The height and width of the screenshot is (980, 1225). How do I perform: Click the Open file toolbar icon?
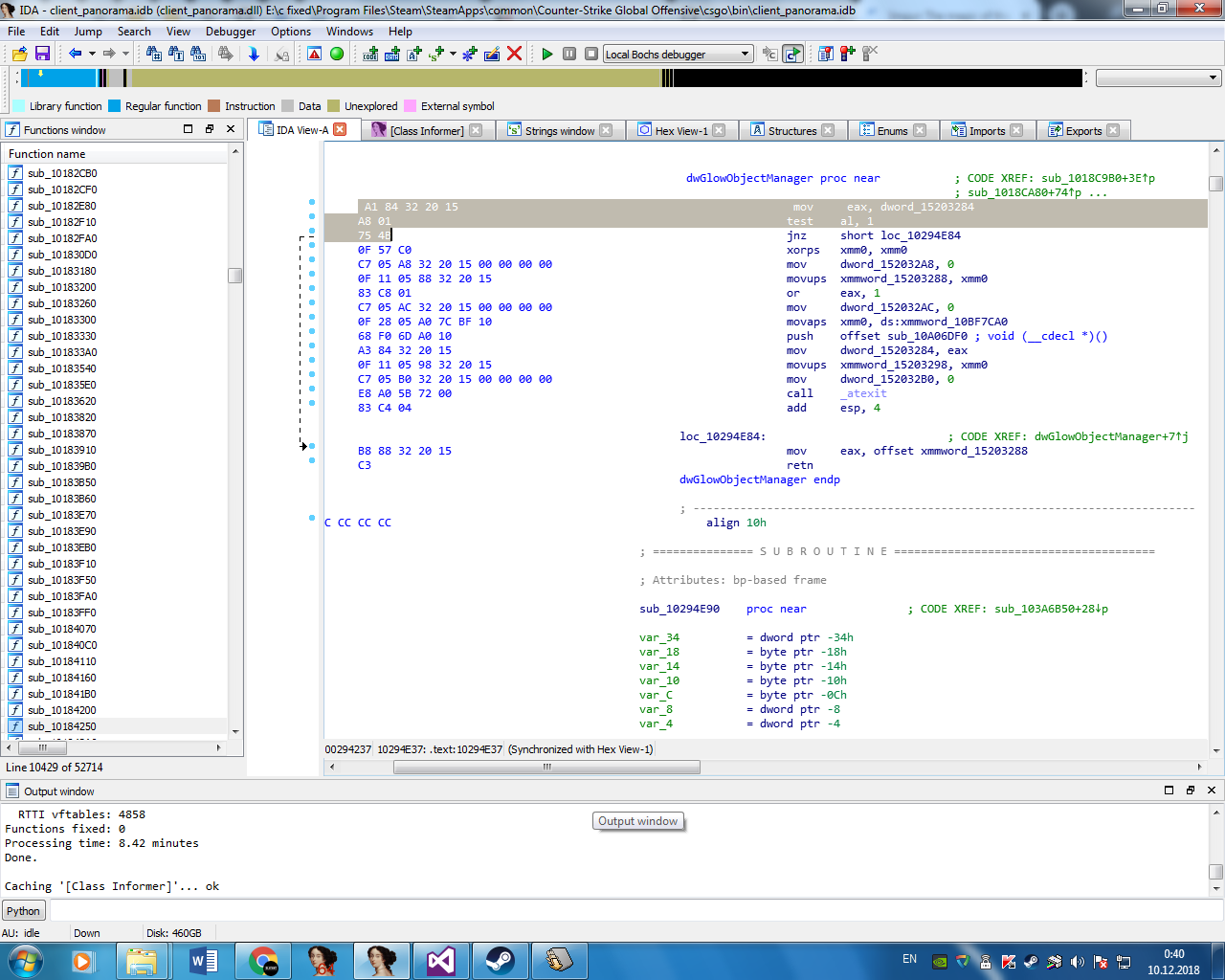(x=19, y=54)
